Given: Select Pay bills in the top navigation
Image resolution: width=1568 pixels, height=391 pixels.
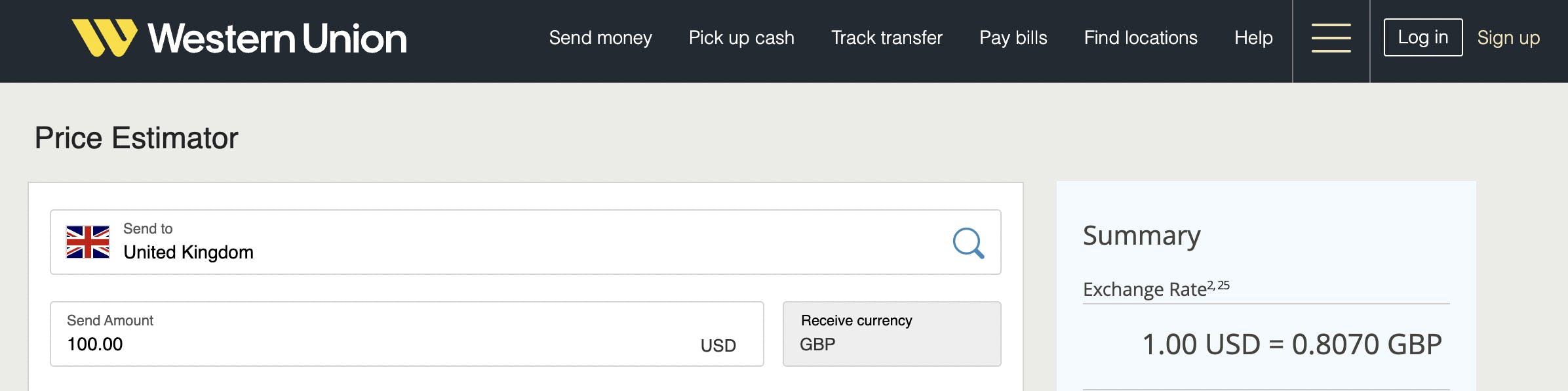Looking at the screenshot, I should [x=1013, y=38].
